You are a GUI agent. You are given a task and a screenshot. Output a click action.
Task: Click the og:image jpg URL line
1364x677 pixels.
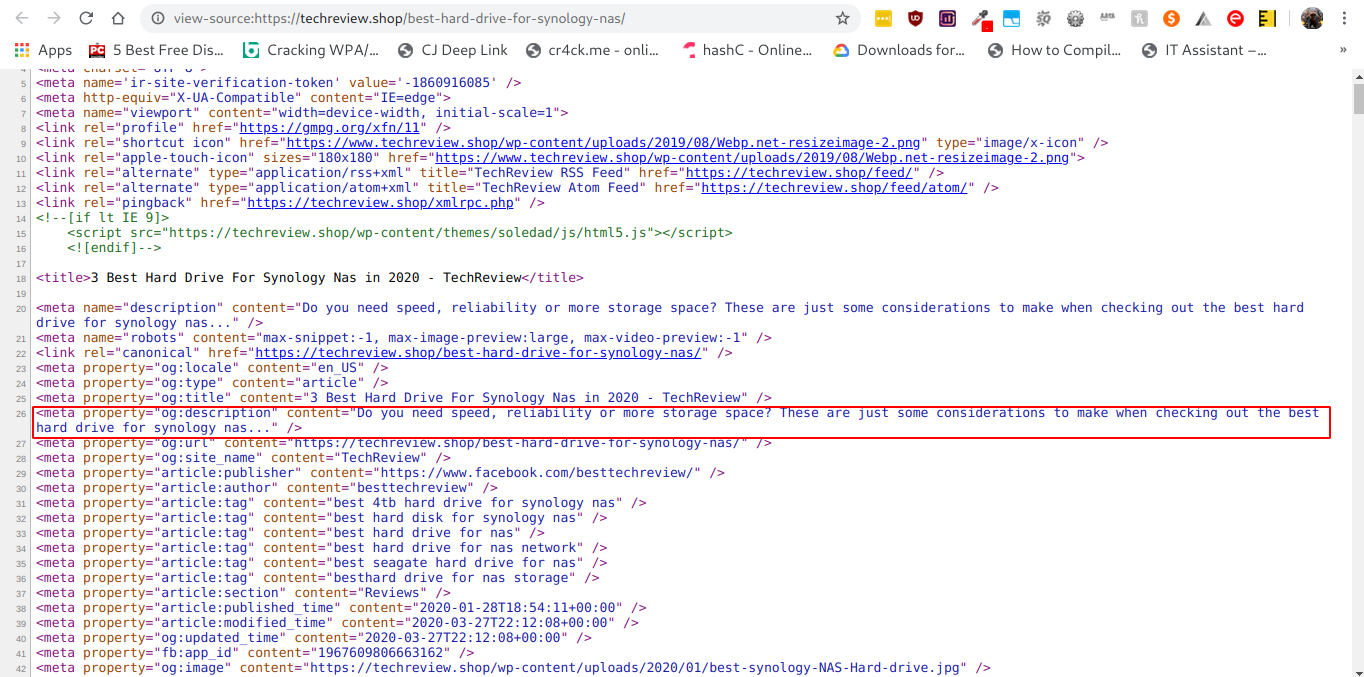tap(513, 667)
